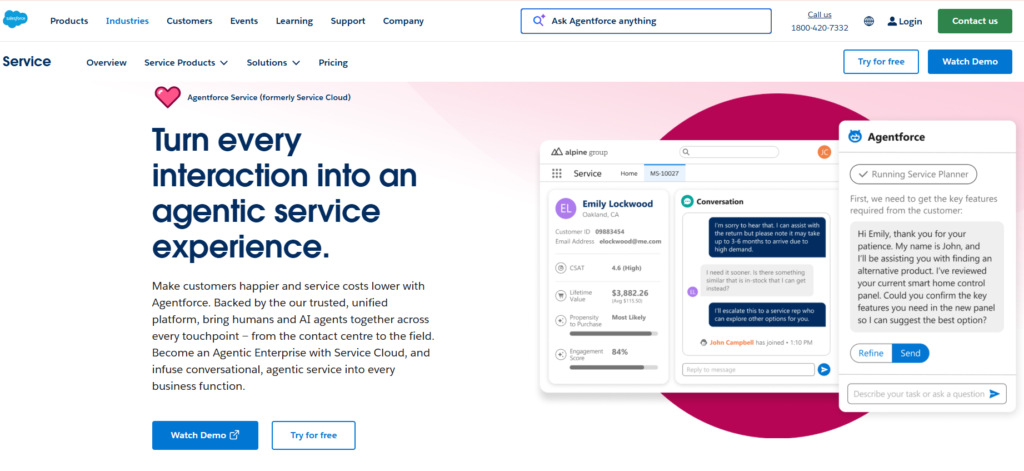Image resolution: width=1024 pixels, height=471 pixels.
Task: Send the reply with blue arrow button
Action: 824,370
